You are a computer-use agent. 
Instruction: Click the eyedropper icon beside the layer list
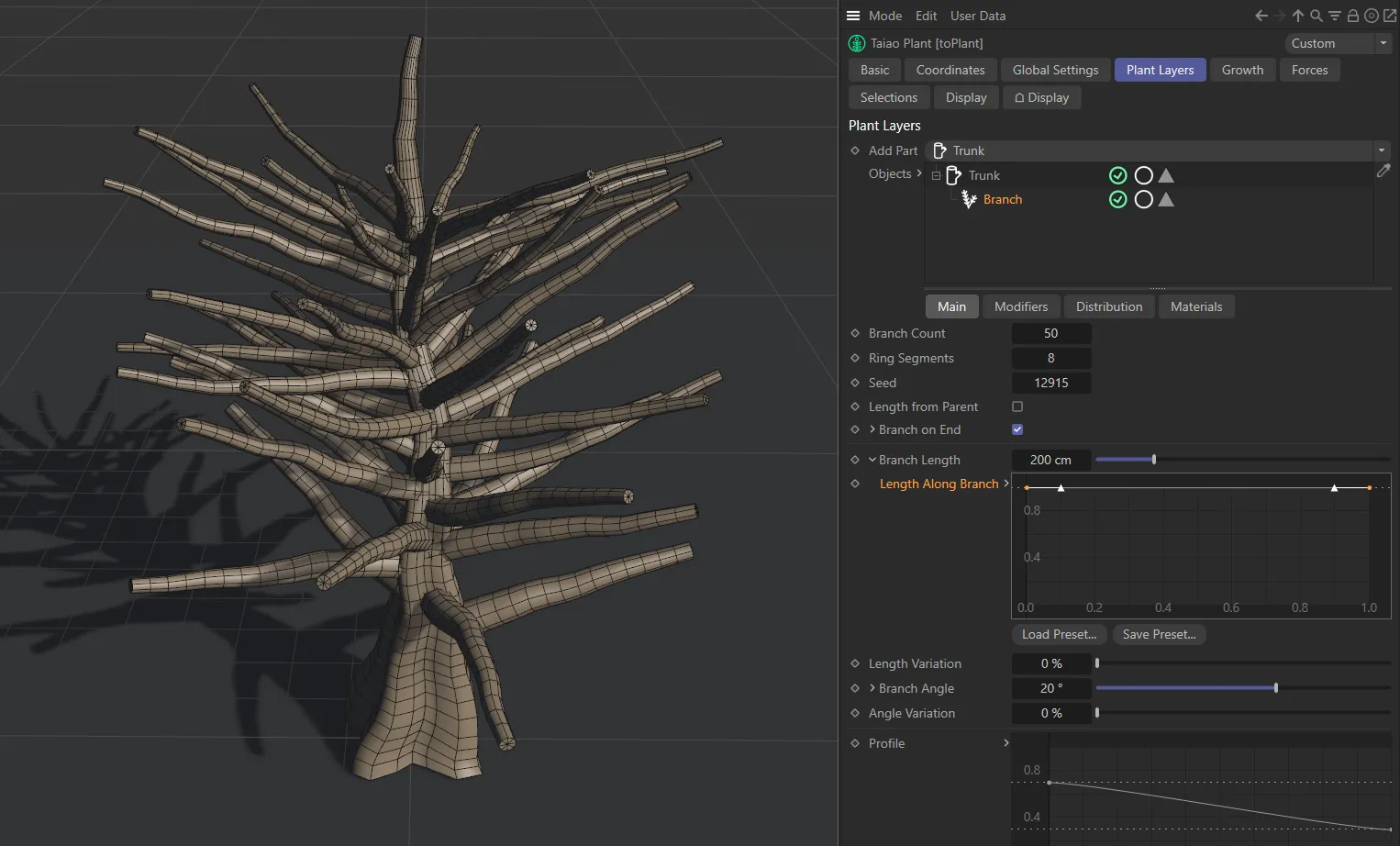(x=1384, y=171)
